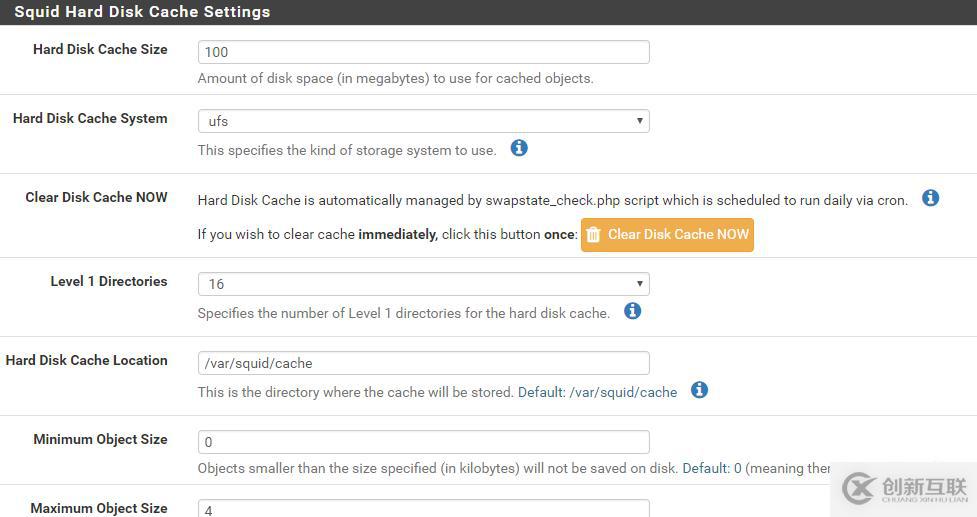The height and width of the screenshot is (517, 977).
Task: Open info icon for Level 1 directories help
Action: click(632, 311)
